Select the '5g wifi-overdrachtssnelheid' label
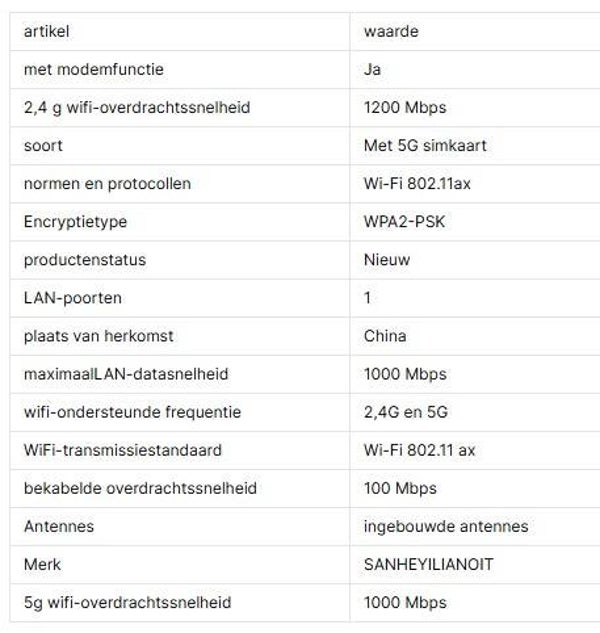This screenshot has width=600, height=633. click(x=127, y=602)
